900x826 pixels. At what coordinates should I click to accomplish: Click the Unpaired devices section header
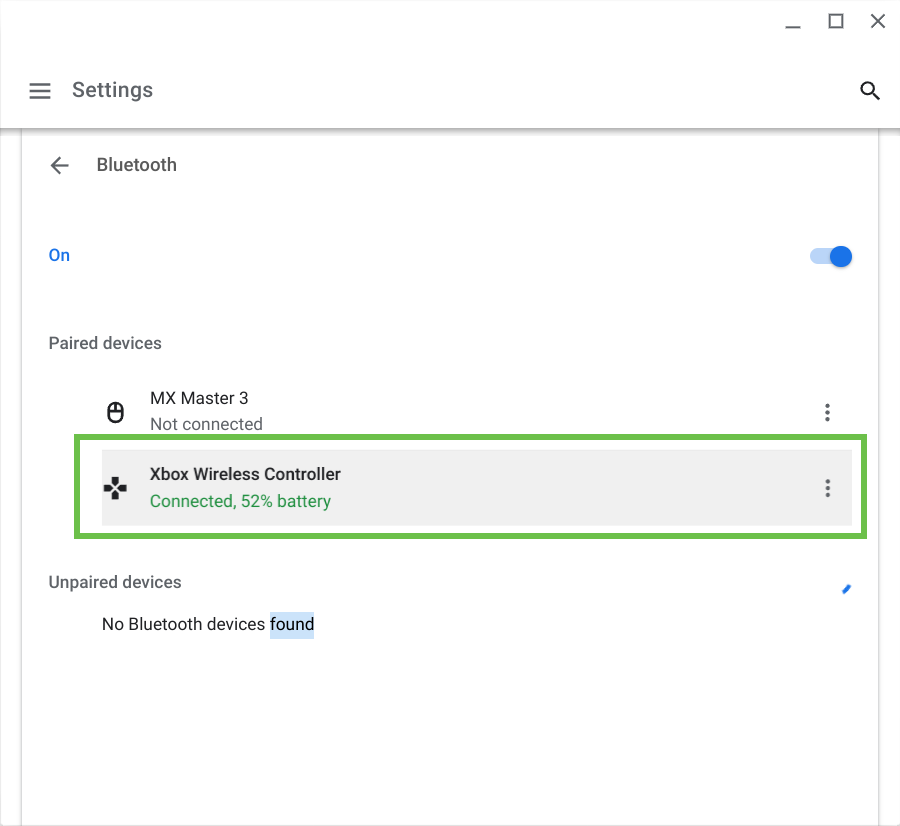[x=115, y=582]
